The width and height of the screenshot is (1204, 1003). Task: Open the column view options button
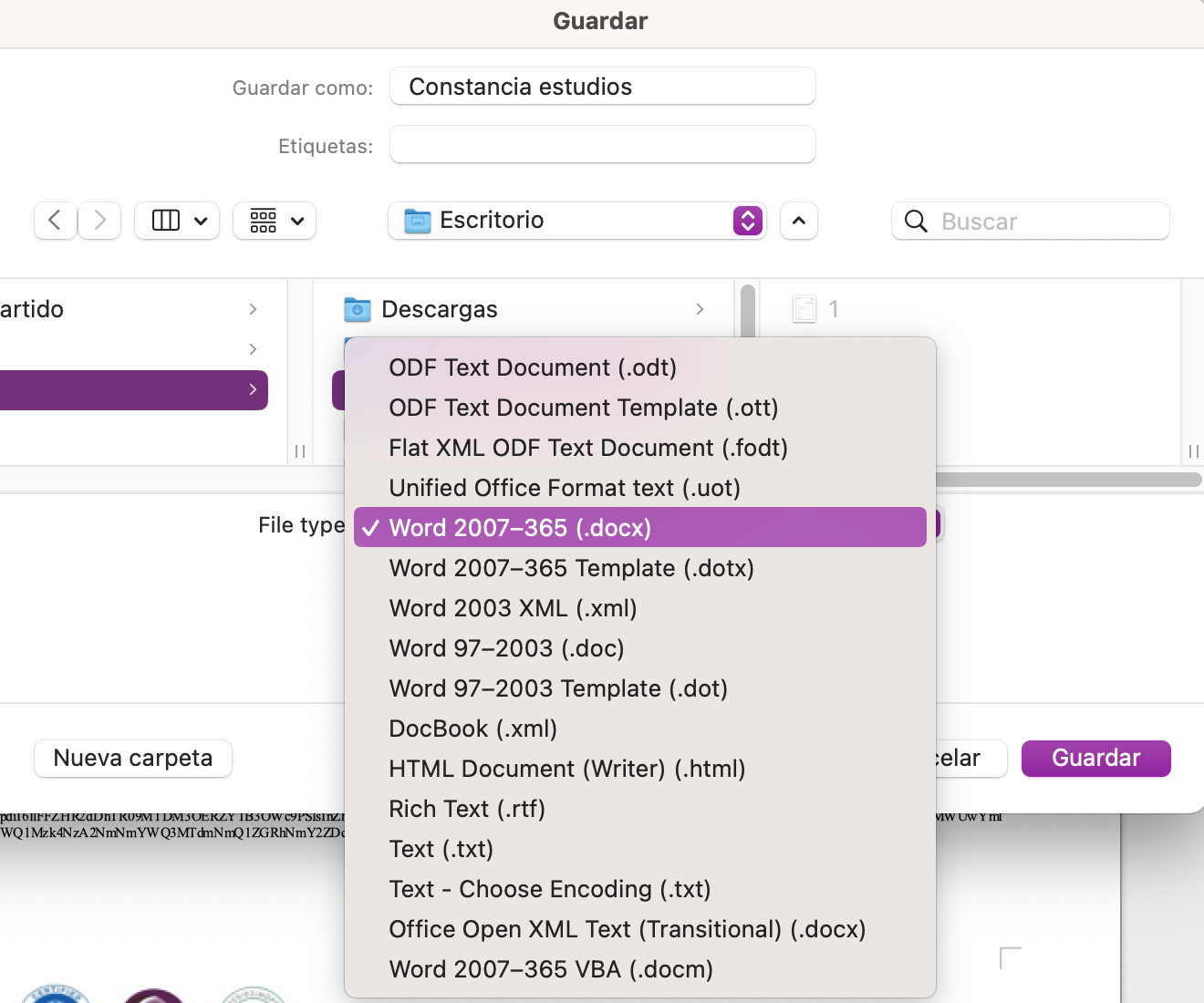pos(177,221)
